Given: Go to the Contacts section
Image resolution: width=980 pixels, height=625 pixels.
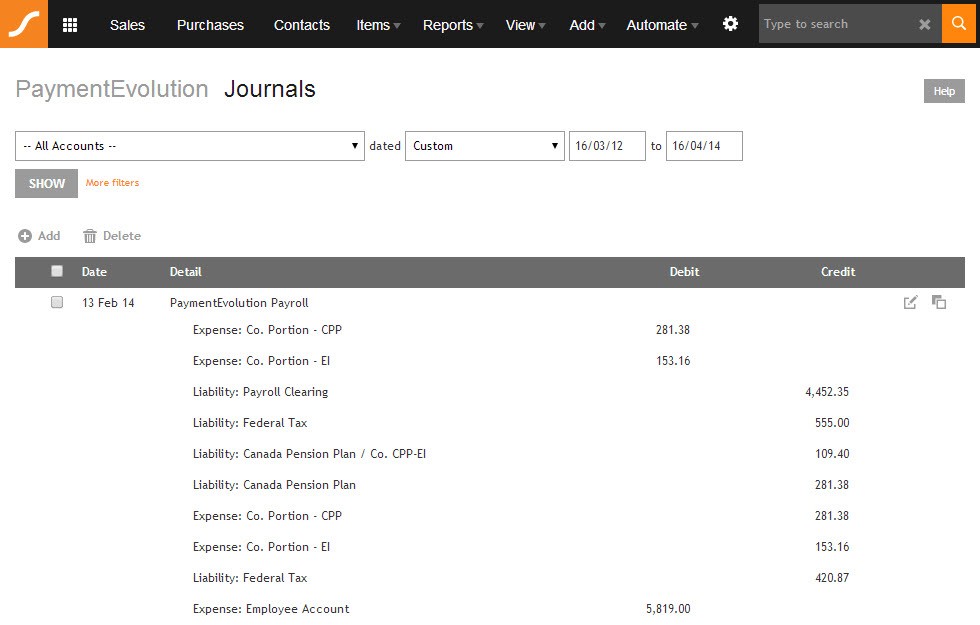Looking at the screenshot, I should coord(302,25).
